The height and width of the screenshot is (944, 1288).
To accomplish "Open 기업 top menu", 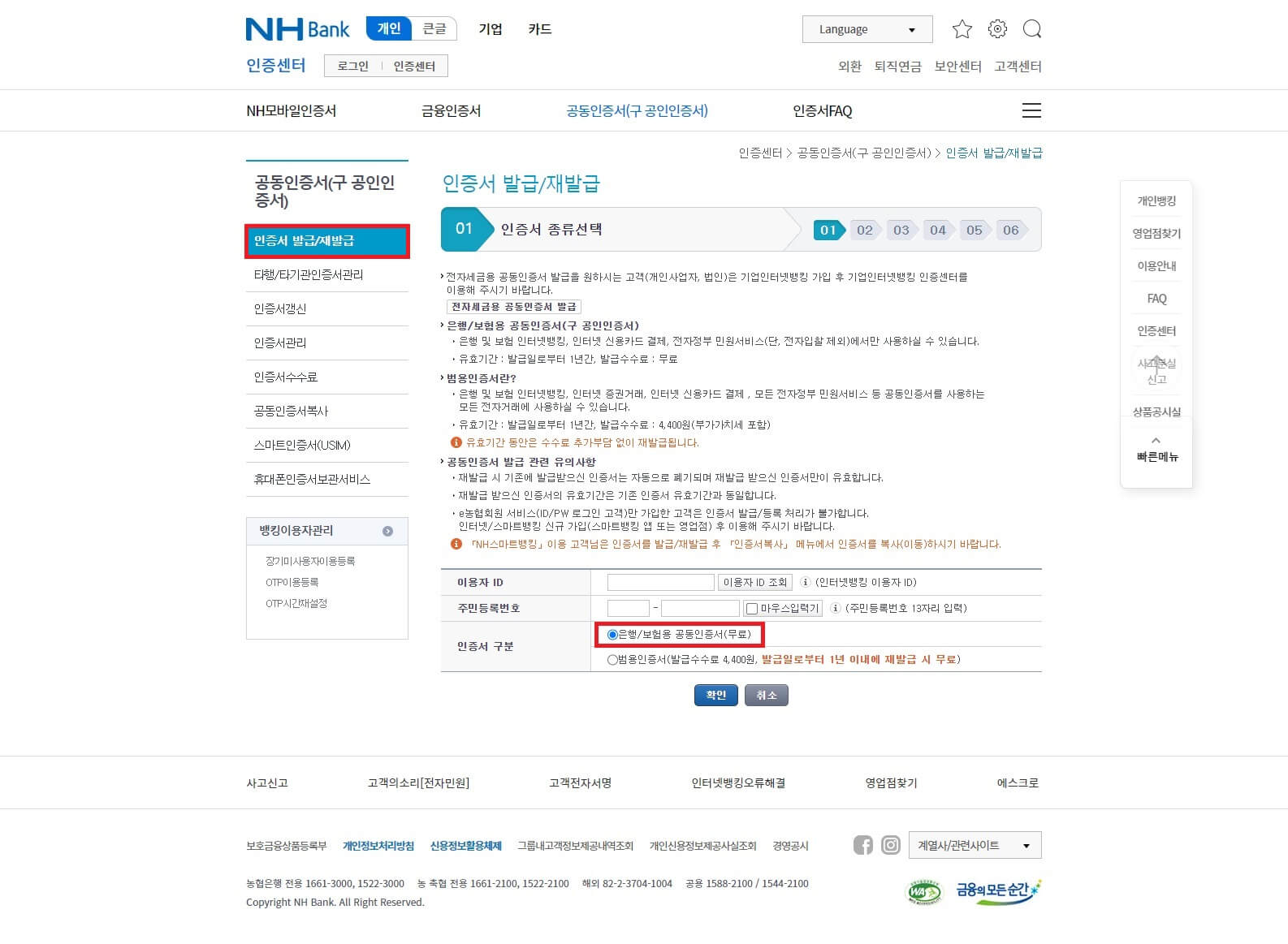I will (x=491, y=29).
